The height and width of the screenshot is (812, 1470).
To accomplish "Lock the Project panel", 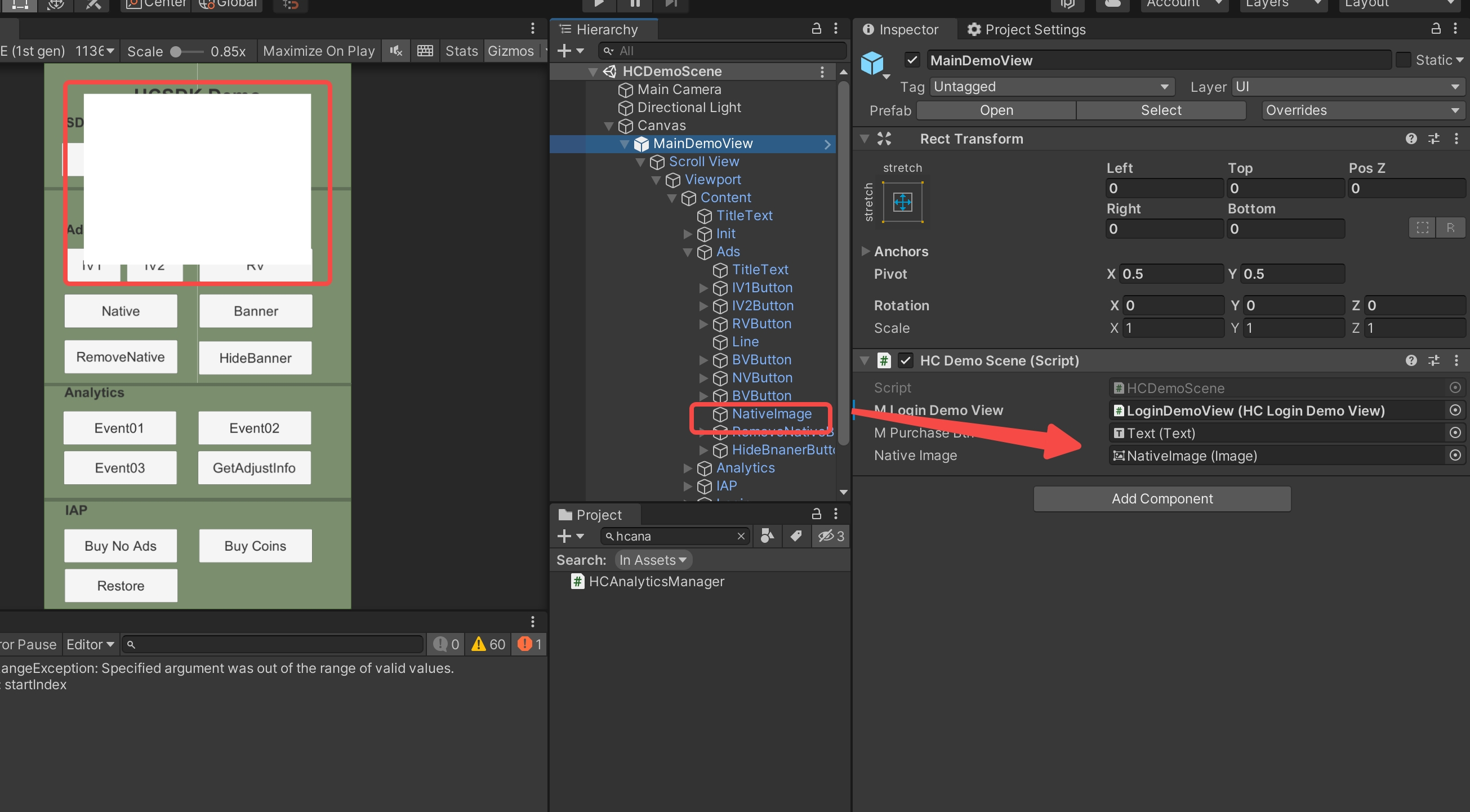I will tap(817, 514).
